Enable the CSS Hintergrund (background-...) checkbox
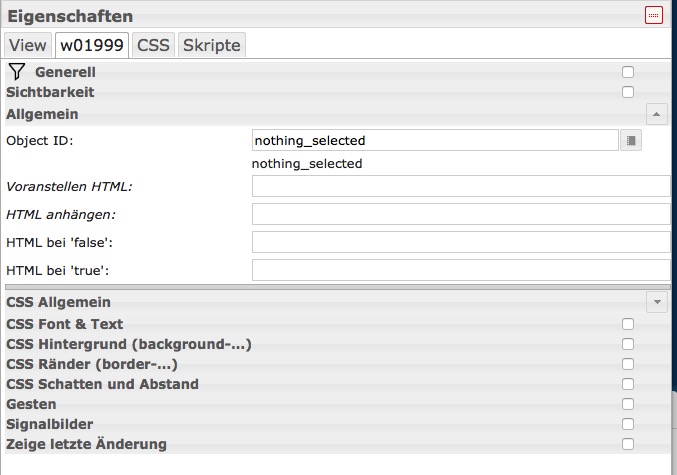 tap(628, 344)
